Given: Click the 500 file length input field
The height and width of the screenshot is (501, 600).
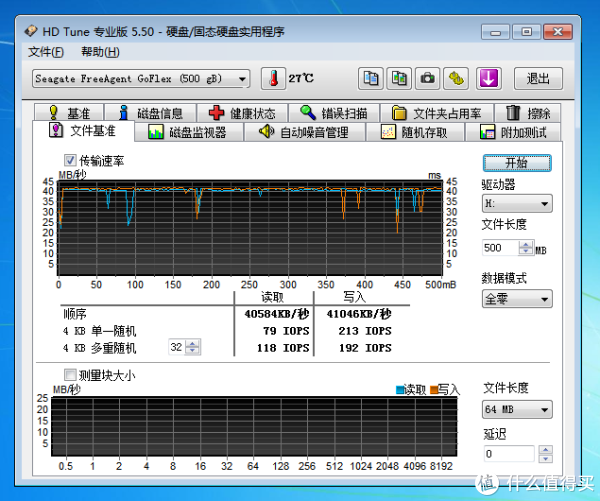Looking at the screenshot, I should click(x=501, y=248).
